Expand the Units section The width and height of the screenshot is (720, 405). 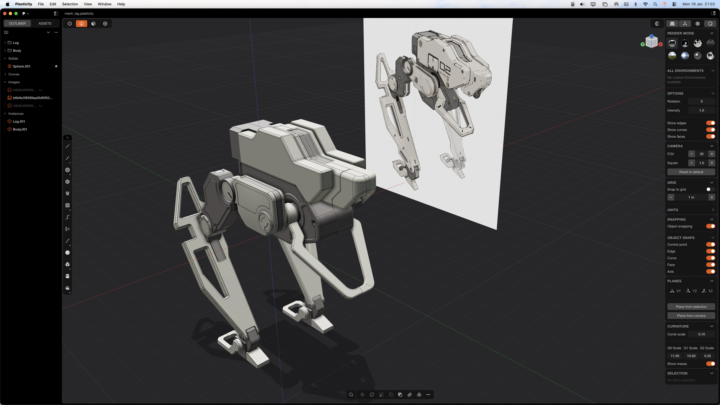[x=712, y=210]
